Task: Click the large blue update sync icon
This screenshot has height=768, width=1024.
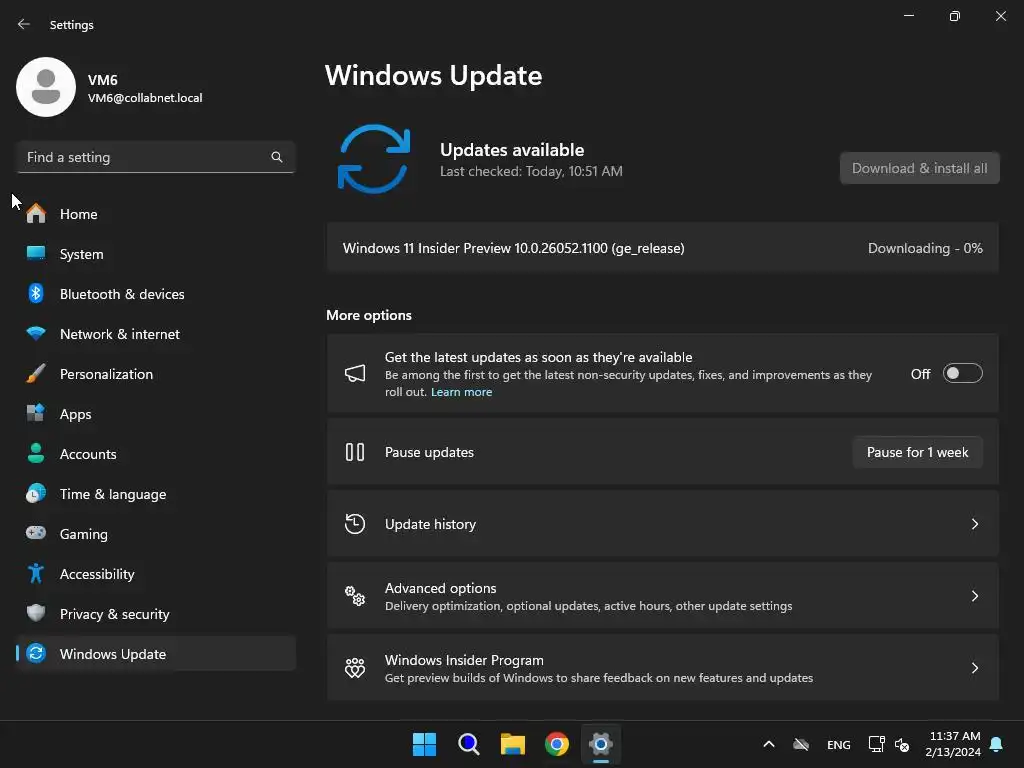Action: 374,159
